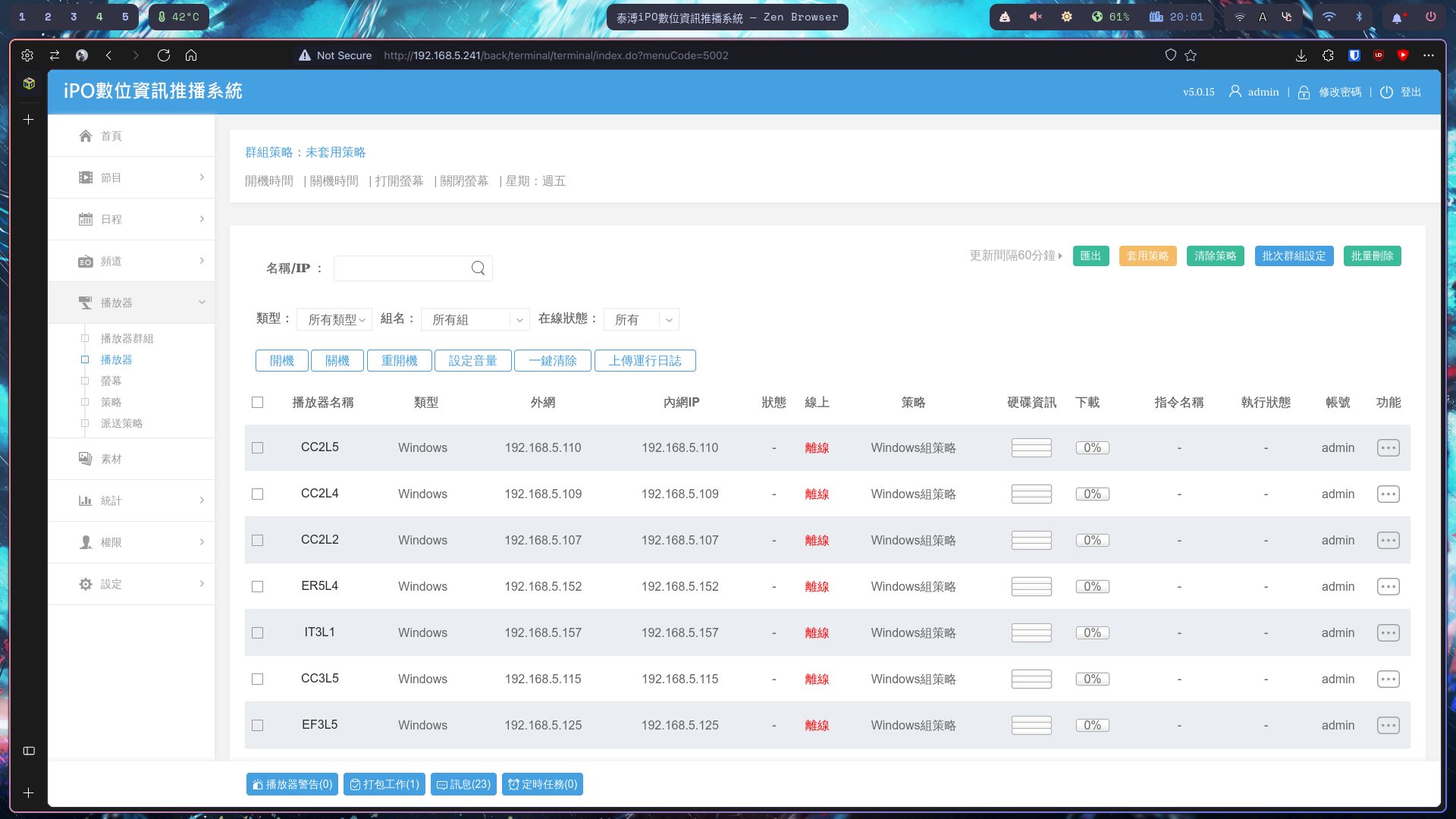Click the search magnifier icon in name/IP field
The width and height of the screenshot is (1456, 819).
coord(478,268)
